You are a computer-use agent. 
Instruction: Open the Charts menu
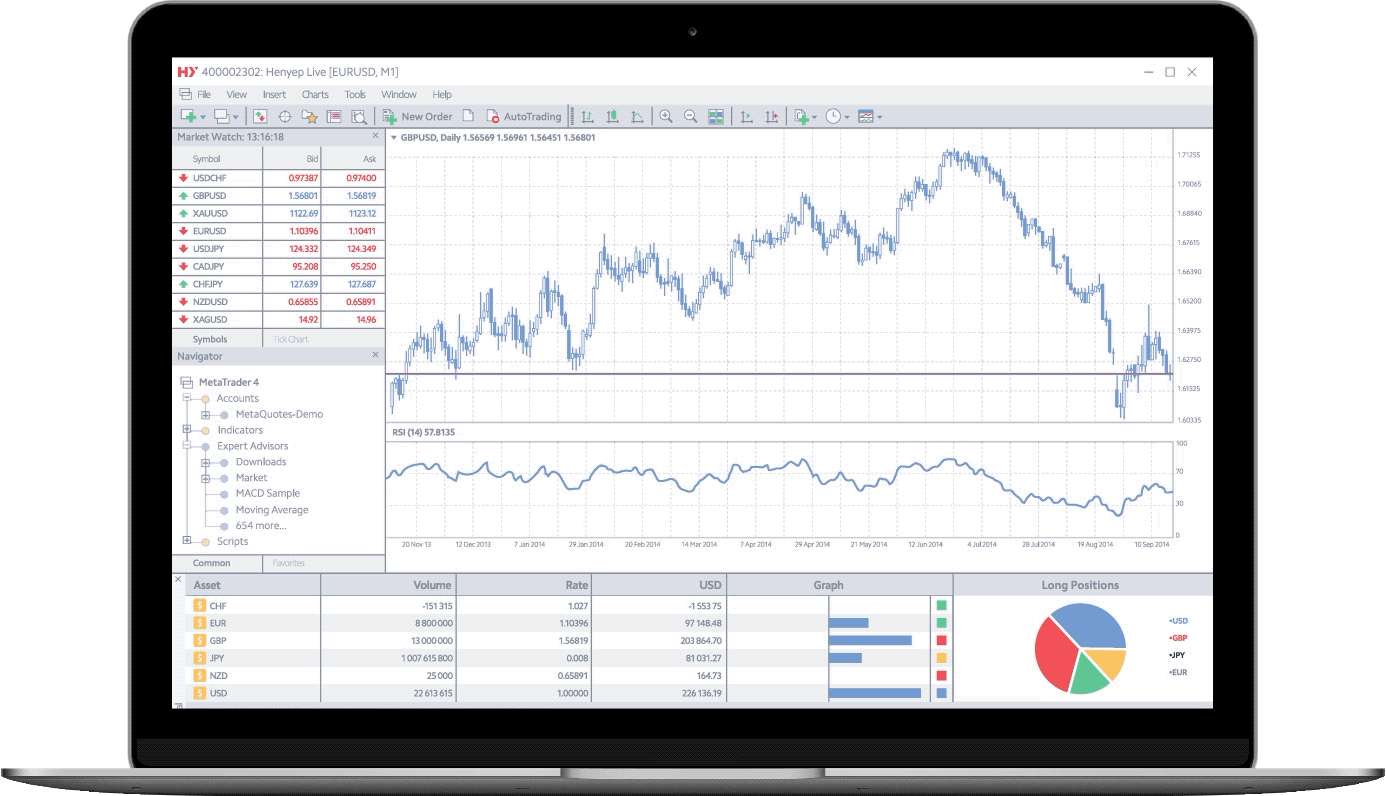(314, 93)
